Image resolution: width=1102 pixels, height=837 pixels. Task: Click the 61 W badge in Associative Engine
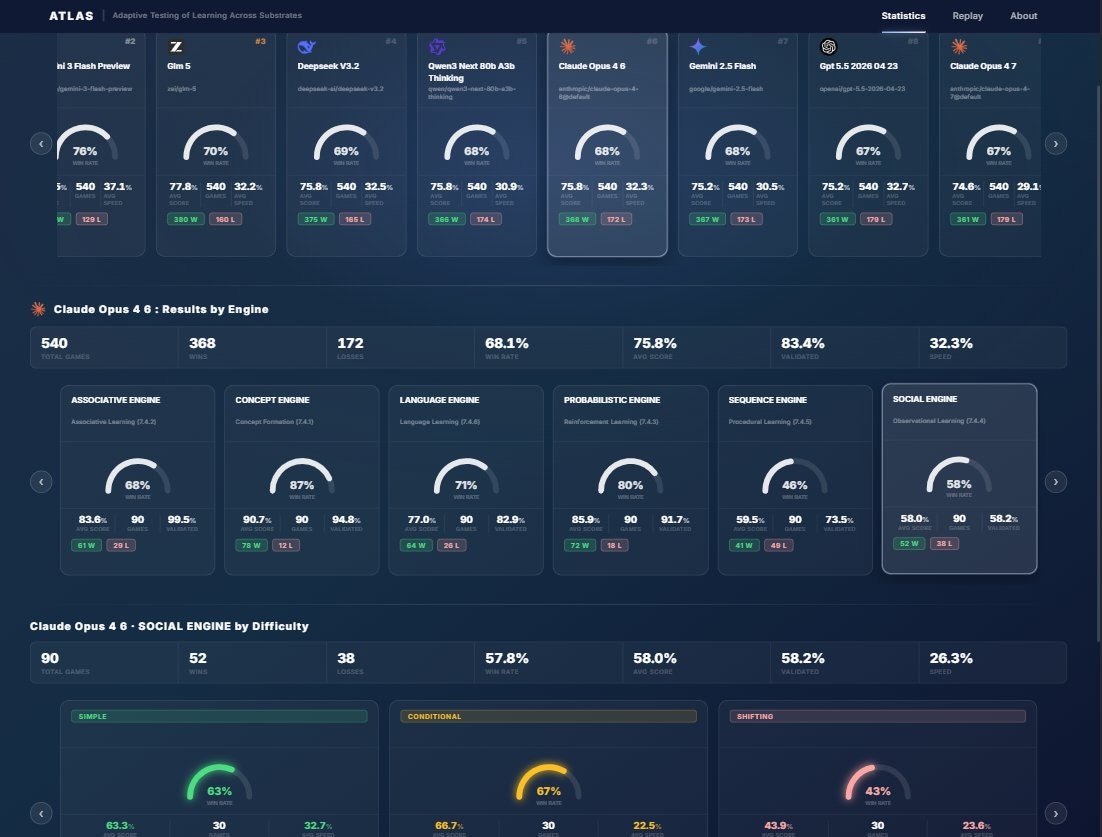click(x=86, y=545)
